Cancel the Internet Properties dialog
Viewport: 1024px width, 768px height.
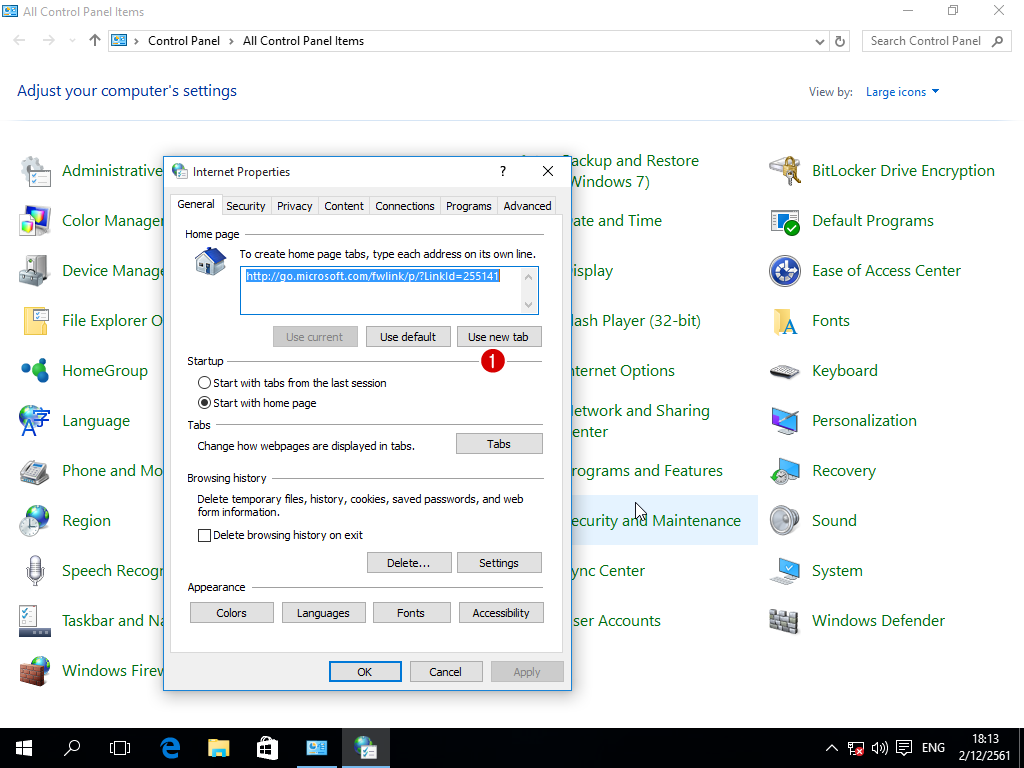[446, 672]
